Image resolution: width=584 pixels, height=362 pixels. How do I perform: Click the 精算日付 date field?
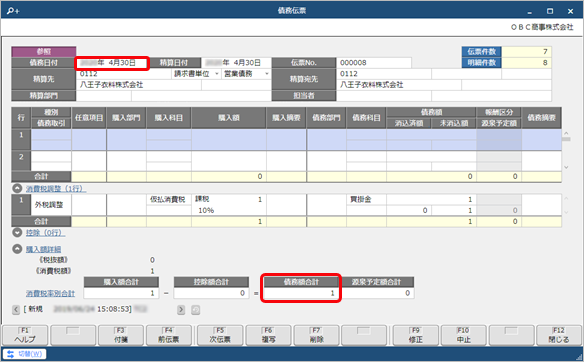click(x=236, y=63)
